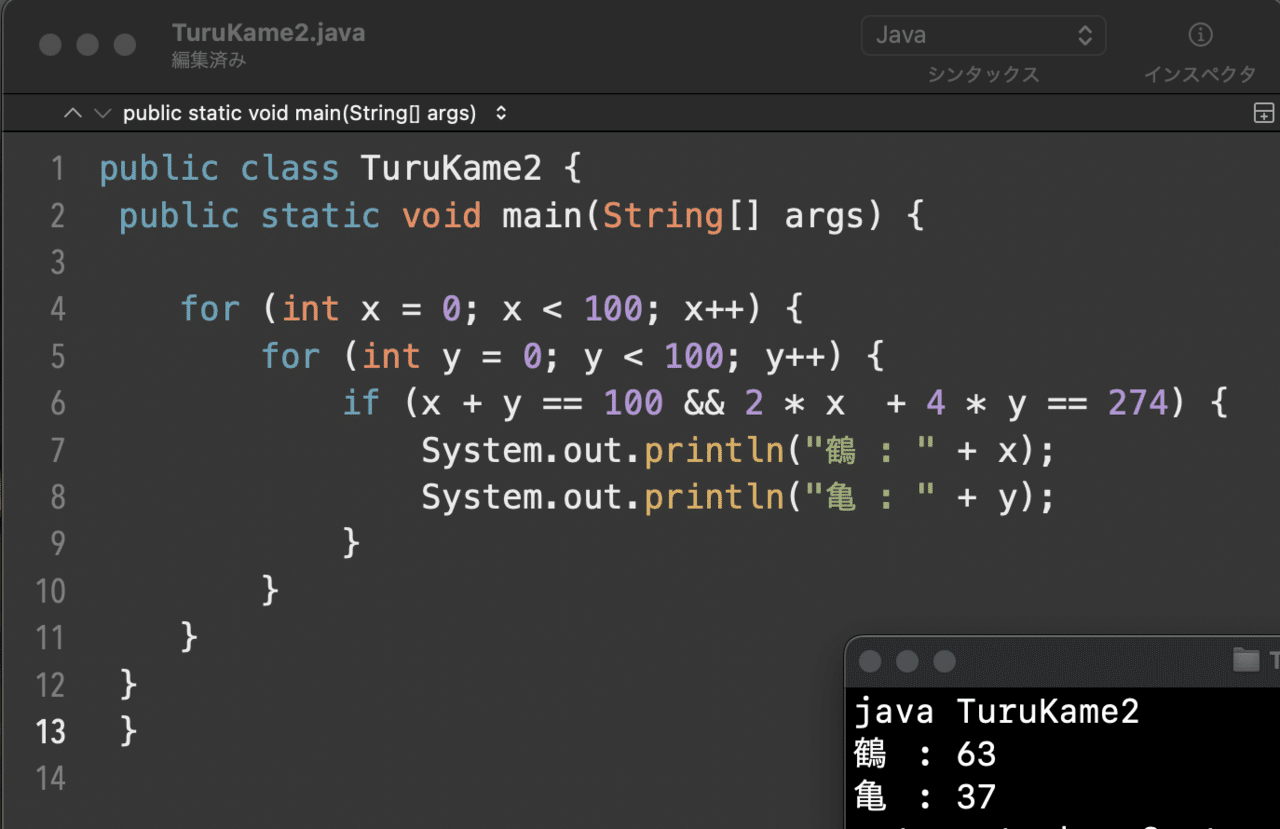Click the "亀 : " string literal
The width and height of the screenshot is (1280, 829).
870,497
